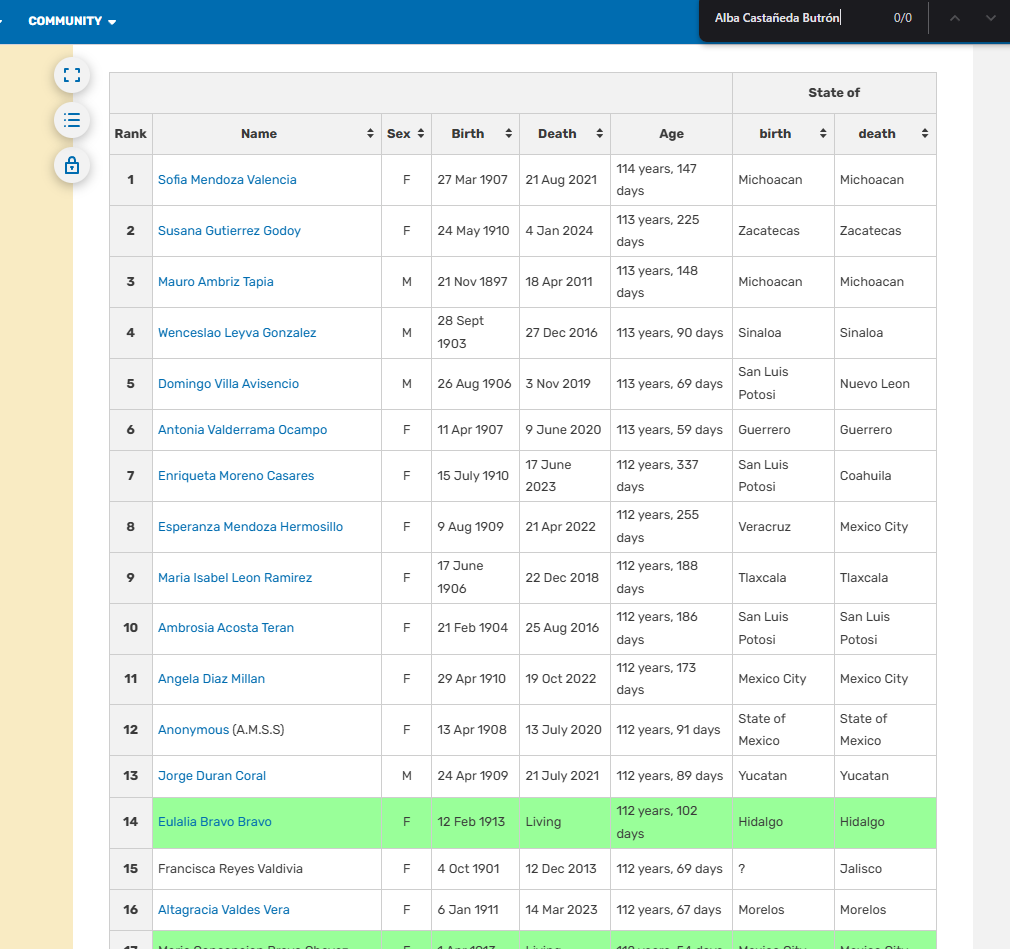
Task: Open Domingo Villa Avisencio link
Action: 229,383
